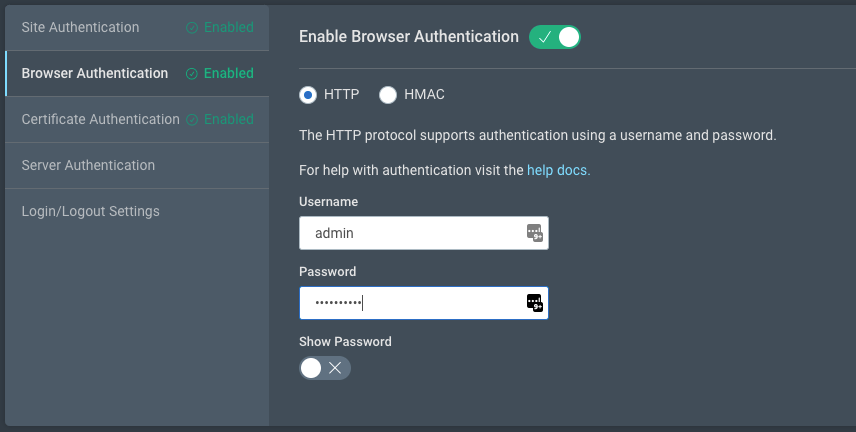Disable the Enable Browser Authentication switch
Screen dimensions: 856x432
(x=555, y=37)
